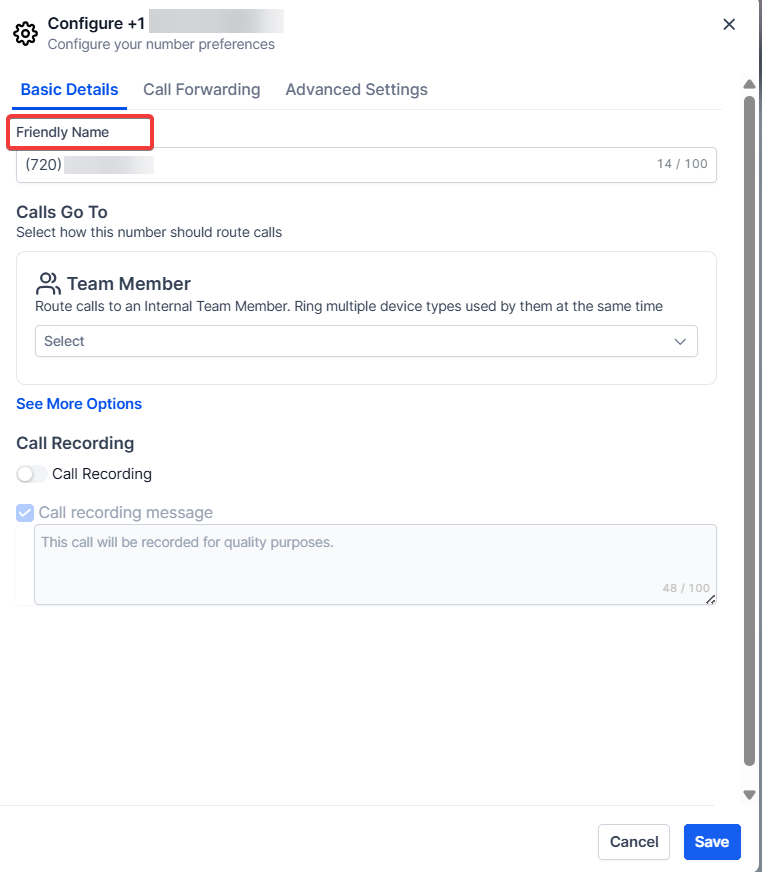This screenshot has width=762, height=872.
Task: Click the gear icon beside Configure title
Action: [x=26, y=33]
